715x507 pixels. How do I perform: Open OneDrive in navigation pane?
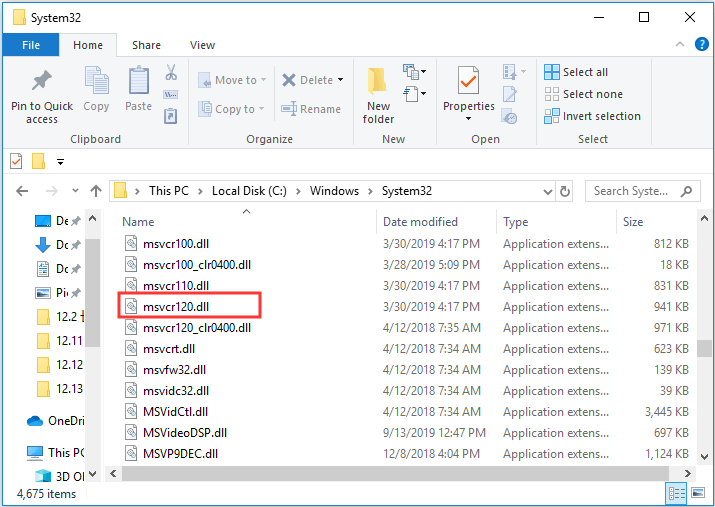coord(55,421)
